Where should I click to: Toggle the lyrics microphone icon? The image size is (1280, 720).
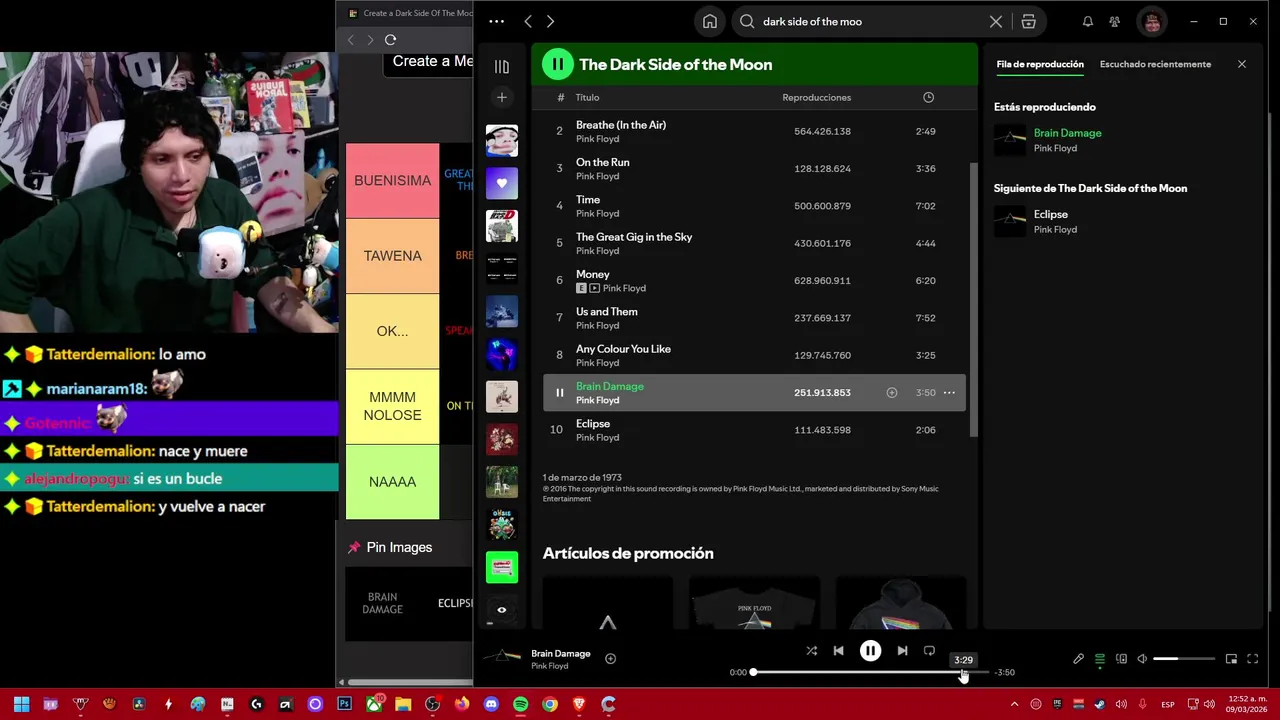tap(1078, 659)
